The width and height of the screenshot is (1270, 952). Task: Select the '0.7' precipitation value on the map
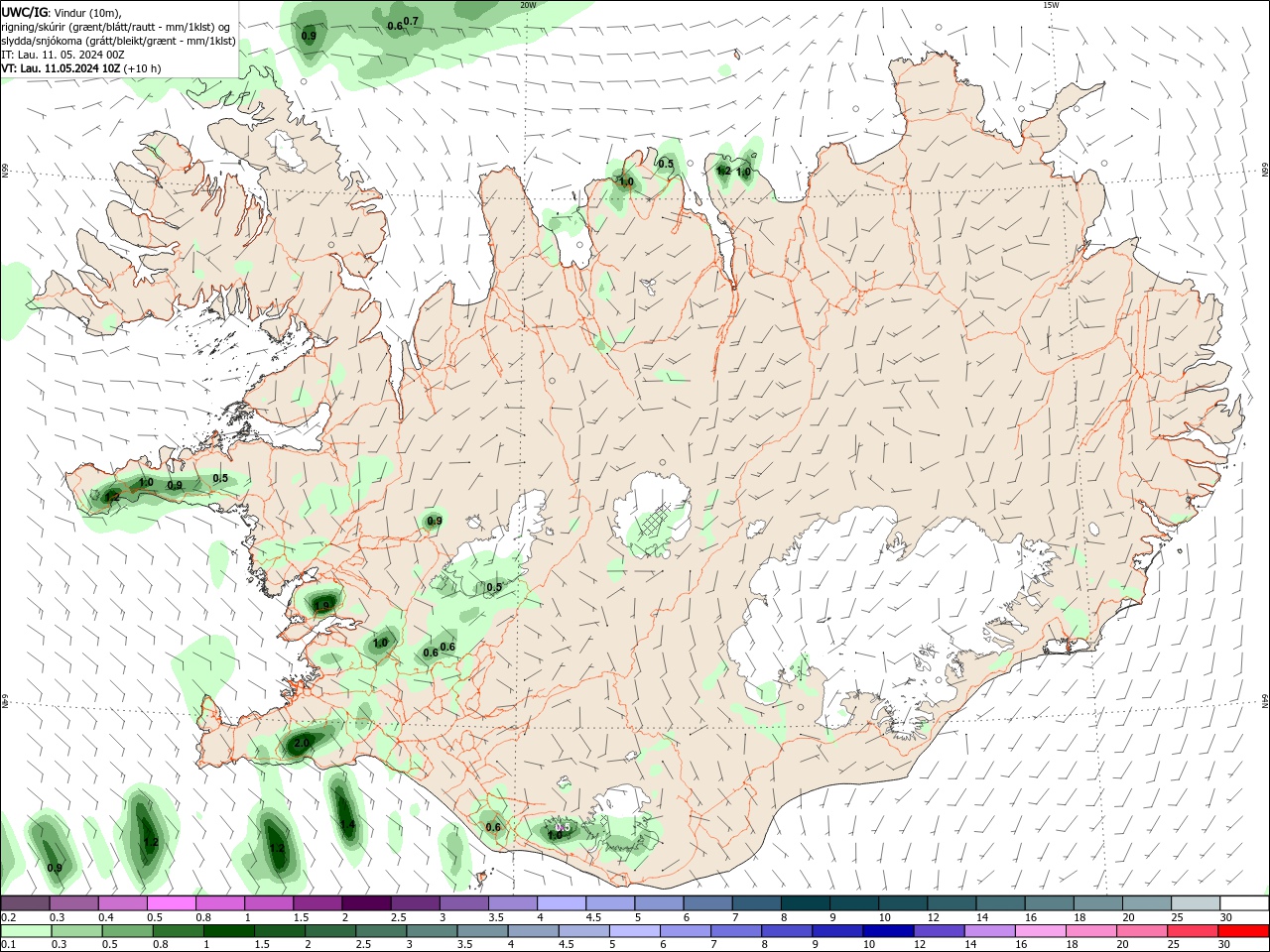click(412, 21)
